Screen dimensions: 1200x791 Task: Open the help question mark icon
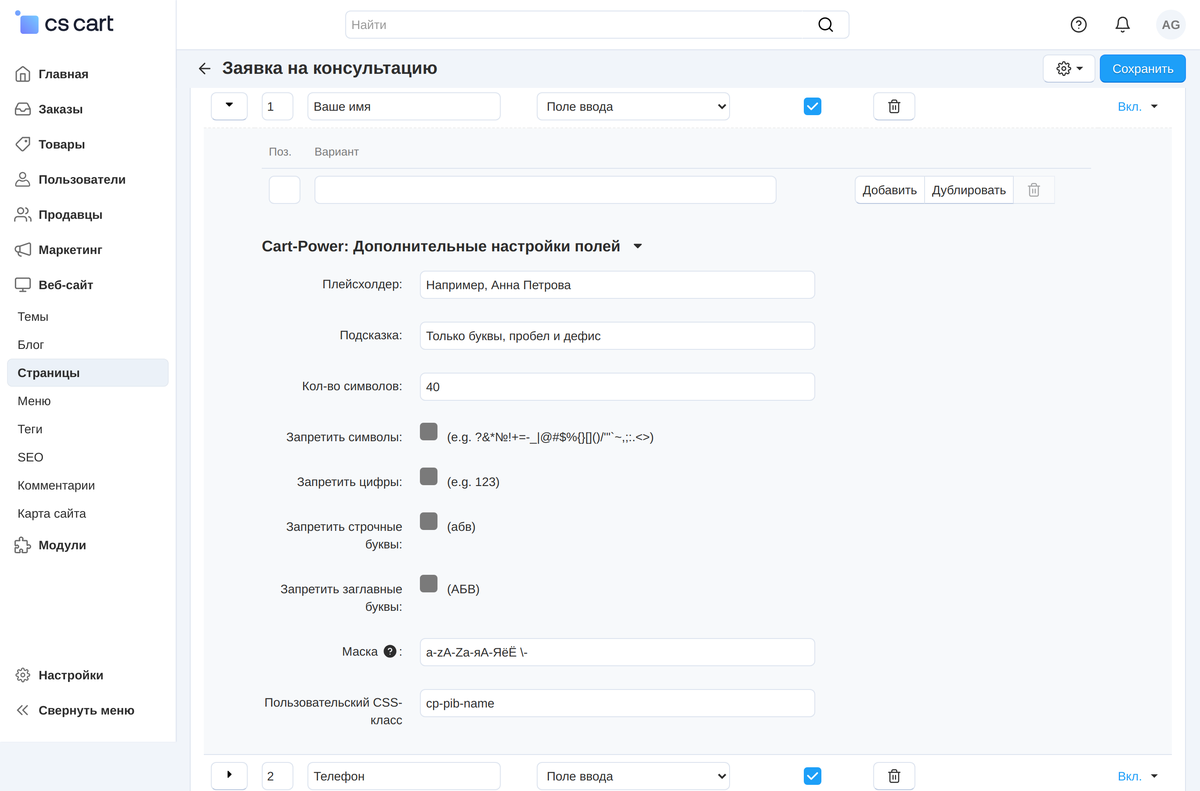pyautogui.click(x=1078, y=25)
